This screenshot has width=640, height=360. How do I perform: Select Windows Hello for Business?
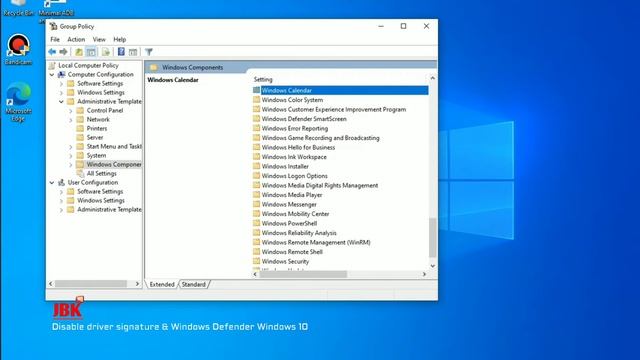tap(298, 147)
